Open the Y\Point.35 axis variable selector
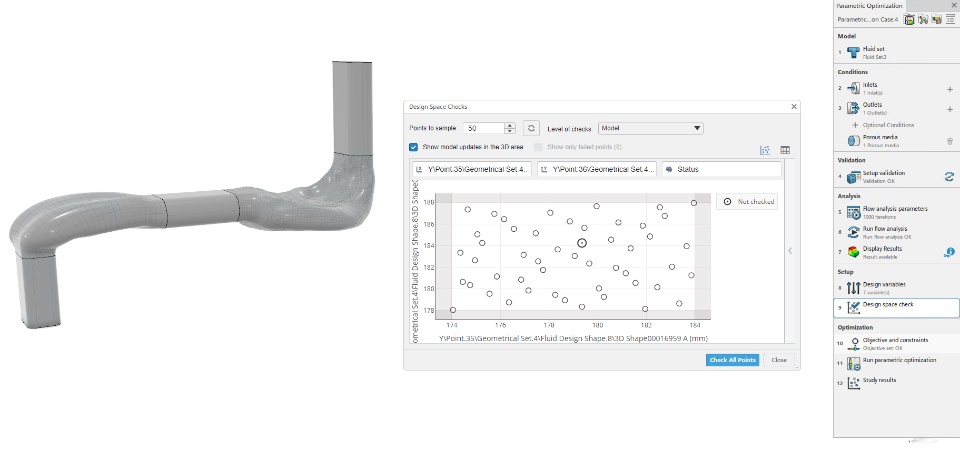Screen dimensions: 960x463 pyautogui.click(x=471, y=169)
